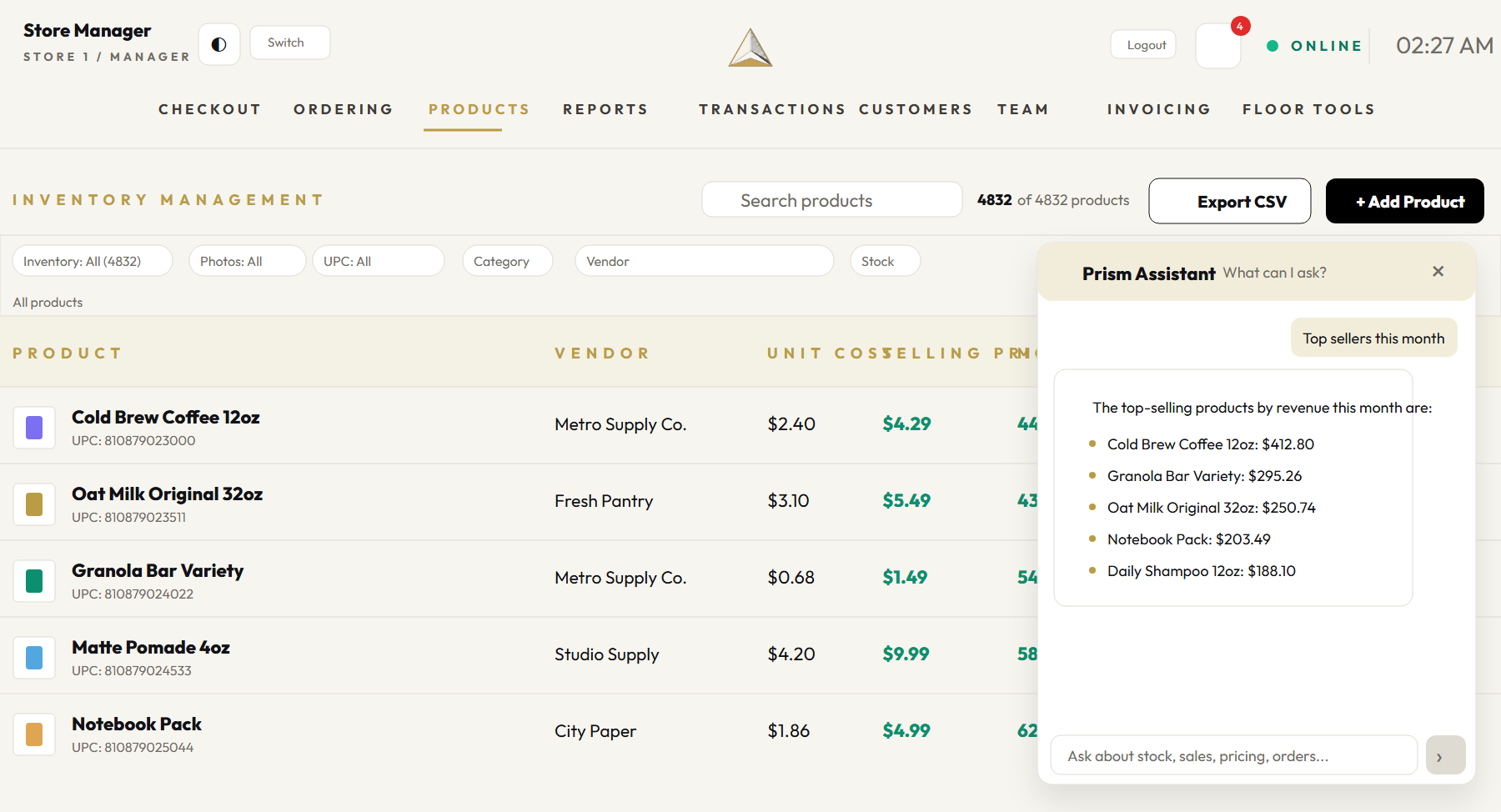Open the Photos: All filter dropdown

coord(247,261)
